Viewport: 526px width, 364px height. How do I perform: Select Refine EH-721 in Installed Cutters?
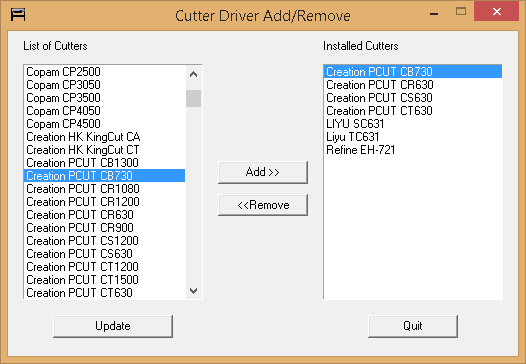413,150
